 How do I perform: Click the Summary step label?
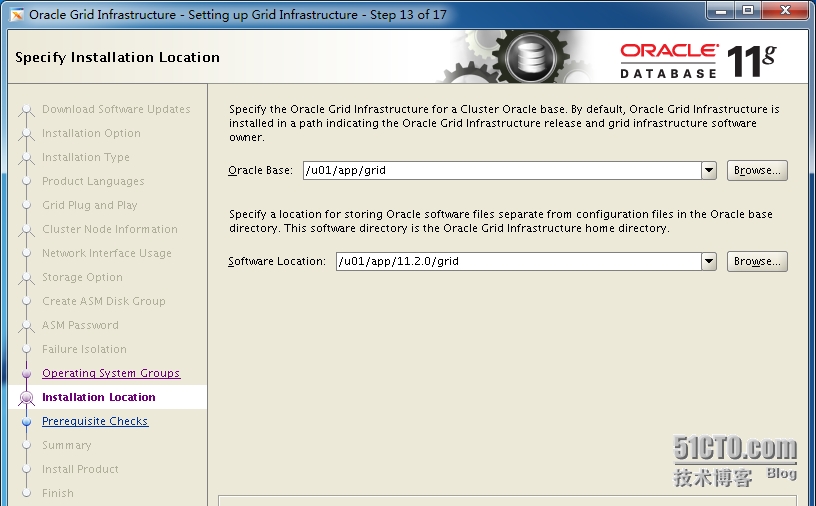(x=67, y=445)
